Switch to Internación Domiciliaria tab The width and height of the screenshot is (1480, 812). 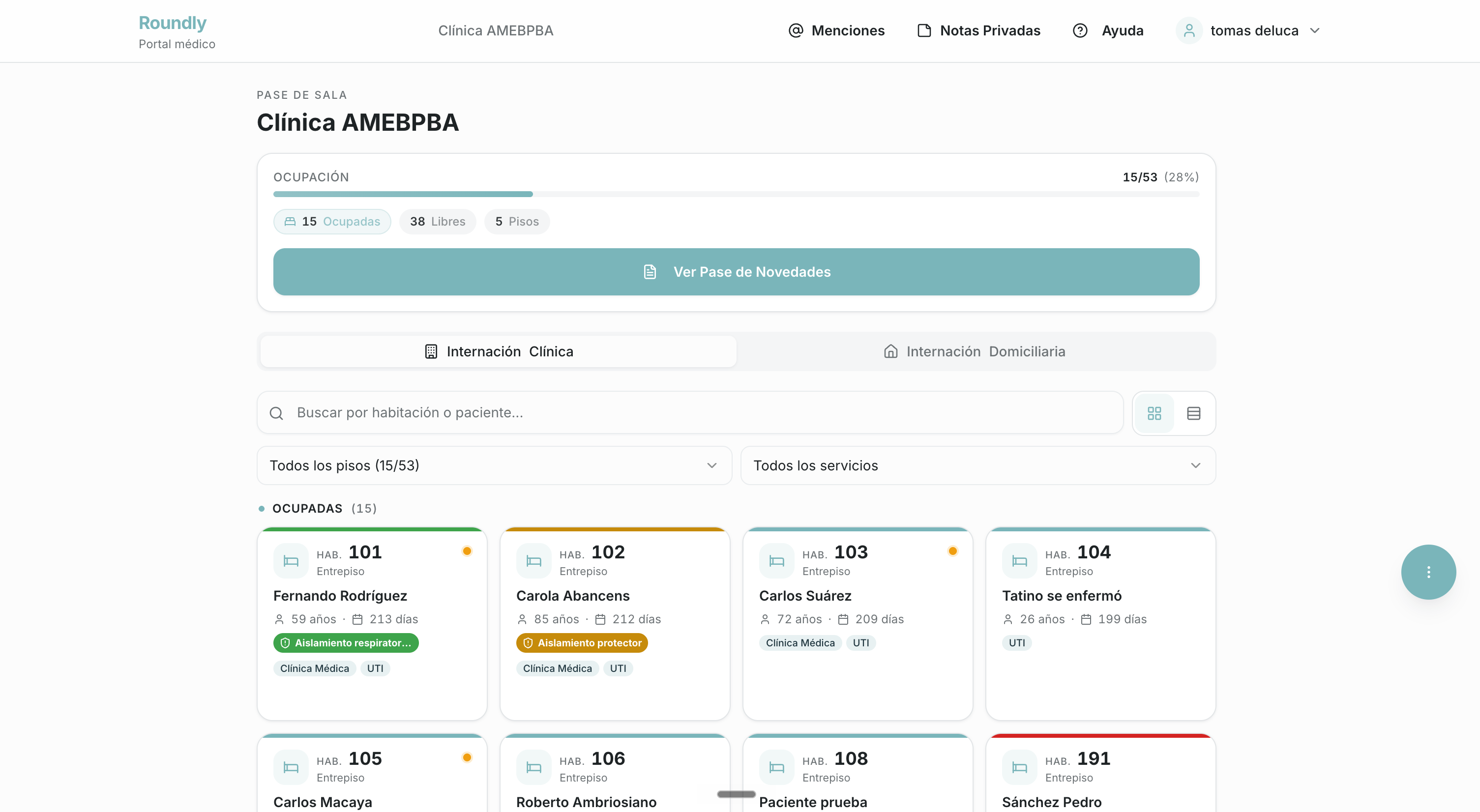(975, 351)
